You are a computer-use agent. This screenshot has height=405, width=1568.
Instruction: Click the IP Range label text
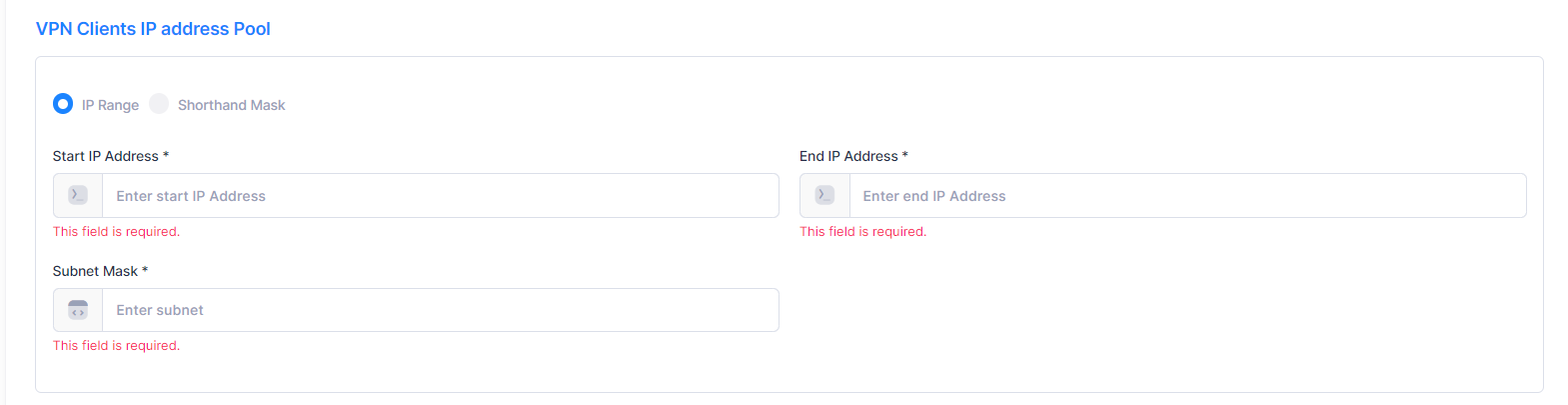click(110, 105)
